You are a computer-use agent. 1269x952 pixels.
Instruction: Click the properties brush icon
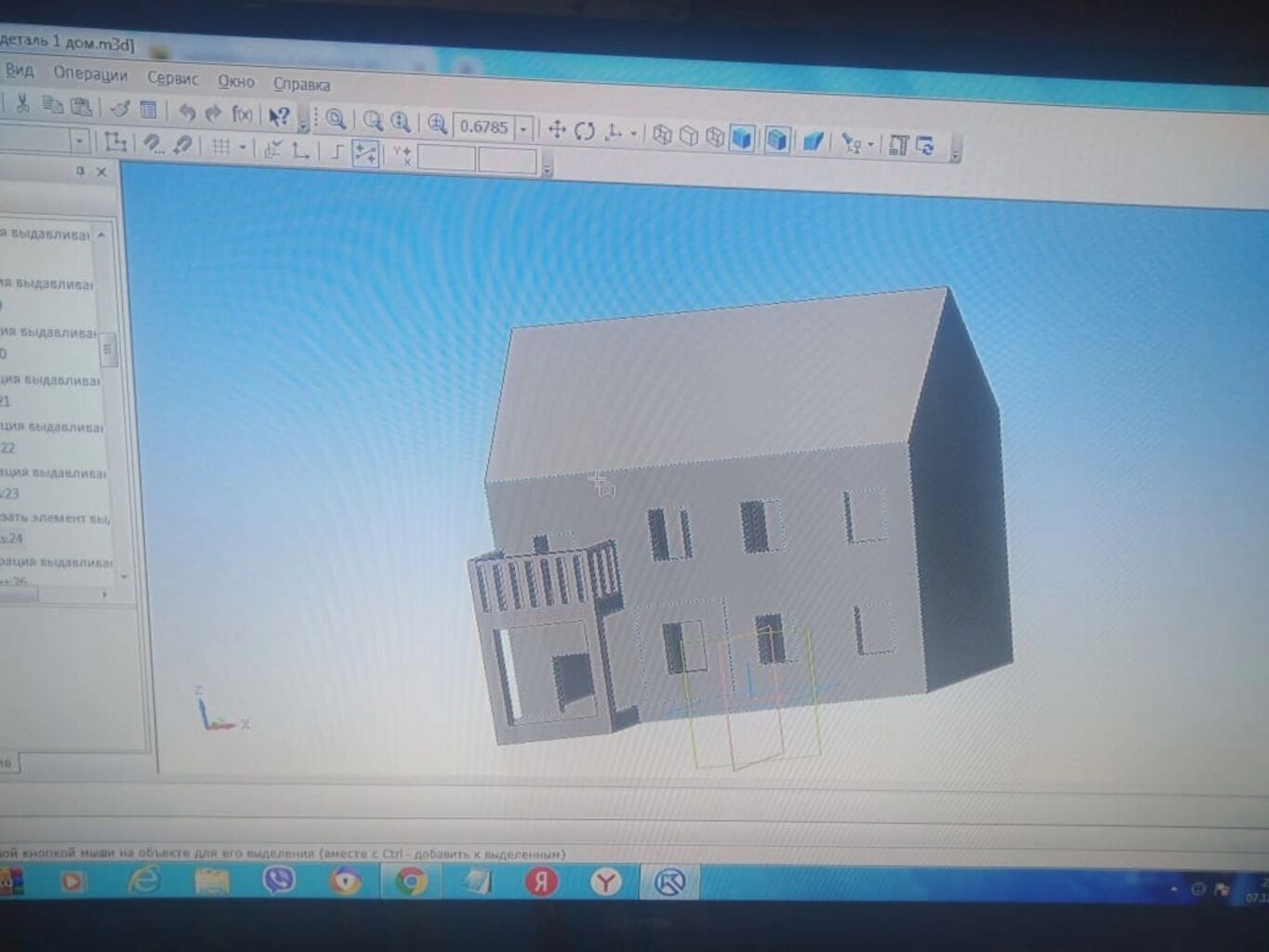[x=120, y=108]
